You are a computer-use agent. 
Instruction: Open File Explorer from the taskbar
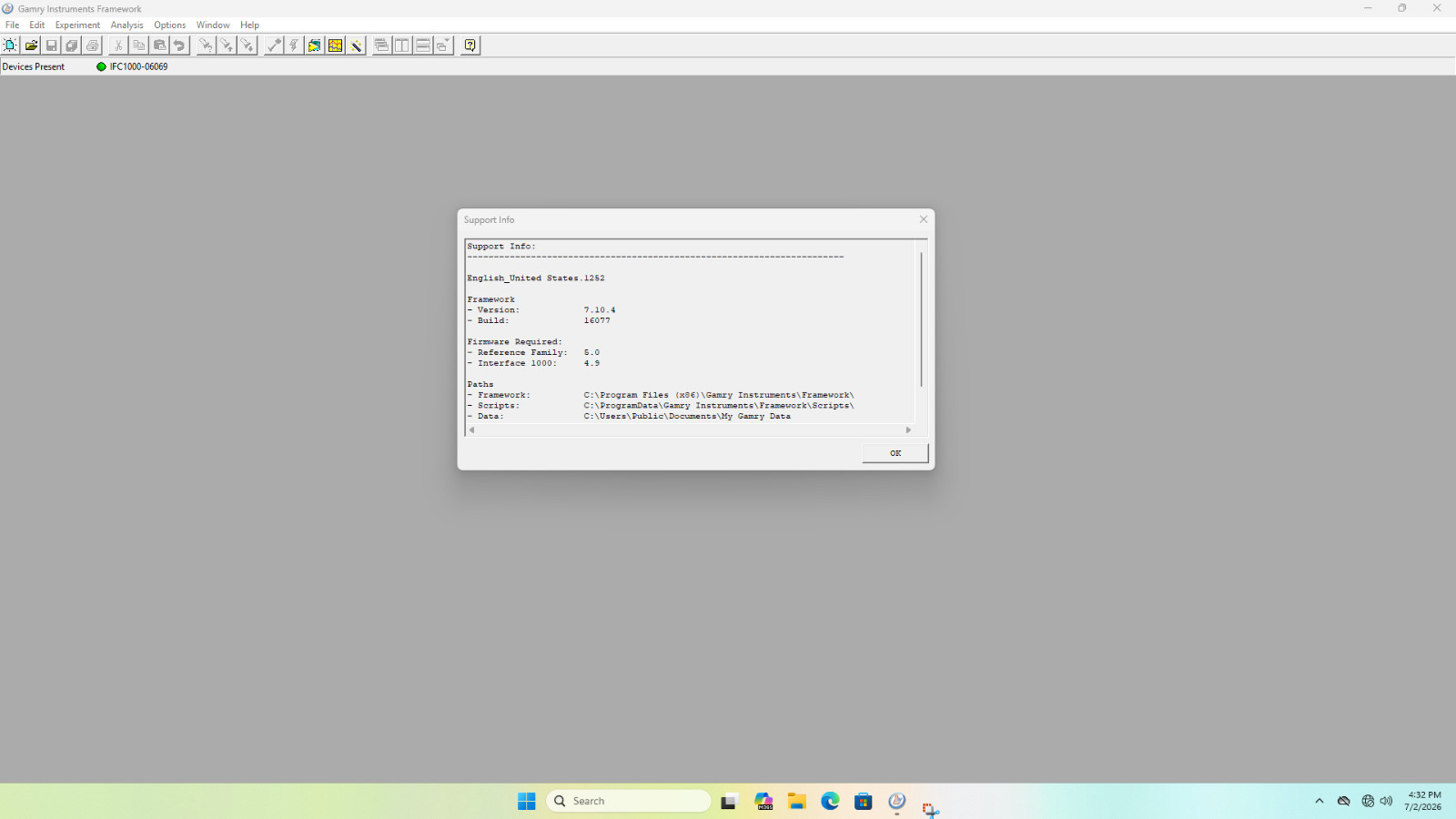[x=797, y=801]
